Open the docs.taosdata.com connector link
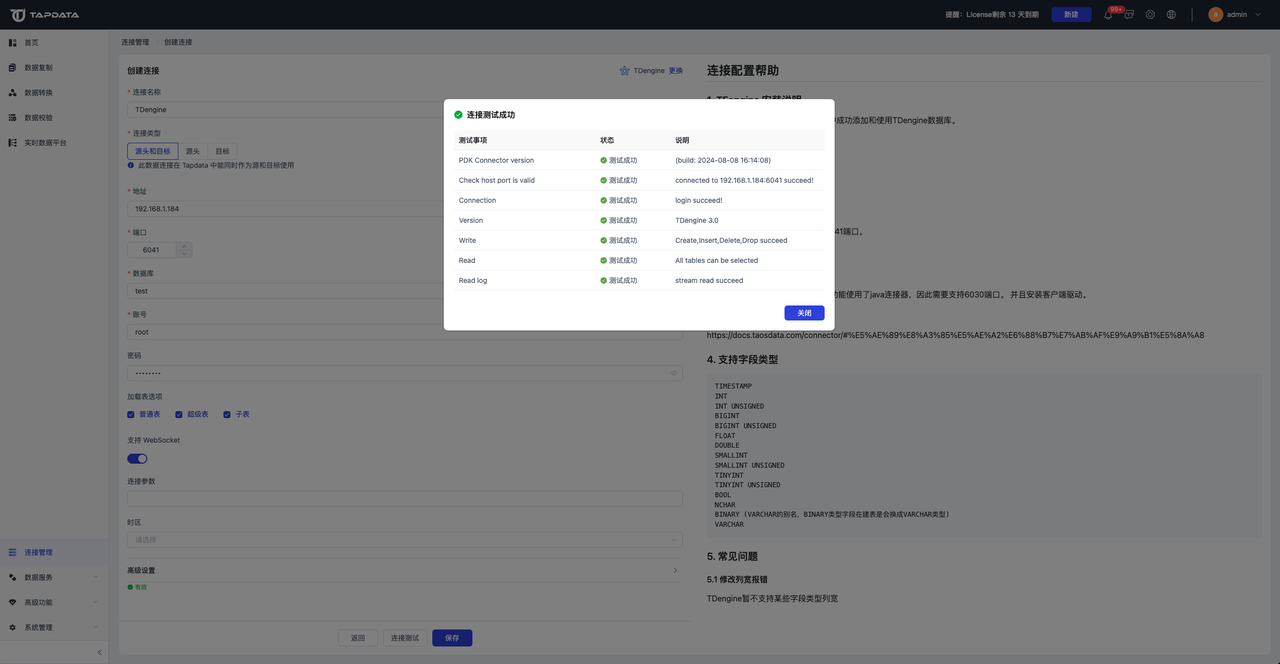This screenshot has height=664, width=1280. 955,335
